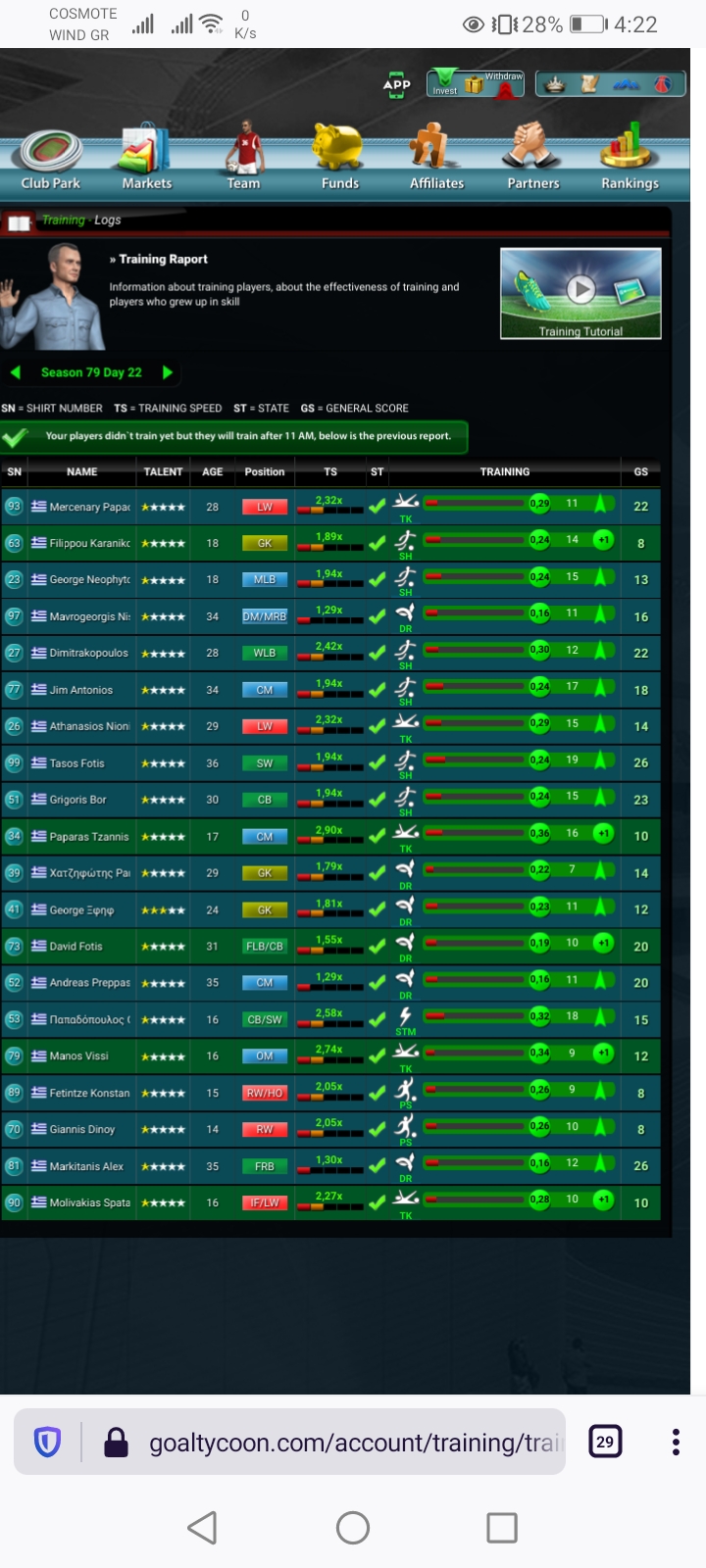Play the Training Tutorial video
706x1568 pixels.
pos(580,292)
